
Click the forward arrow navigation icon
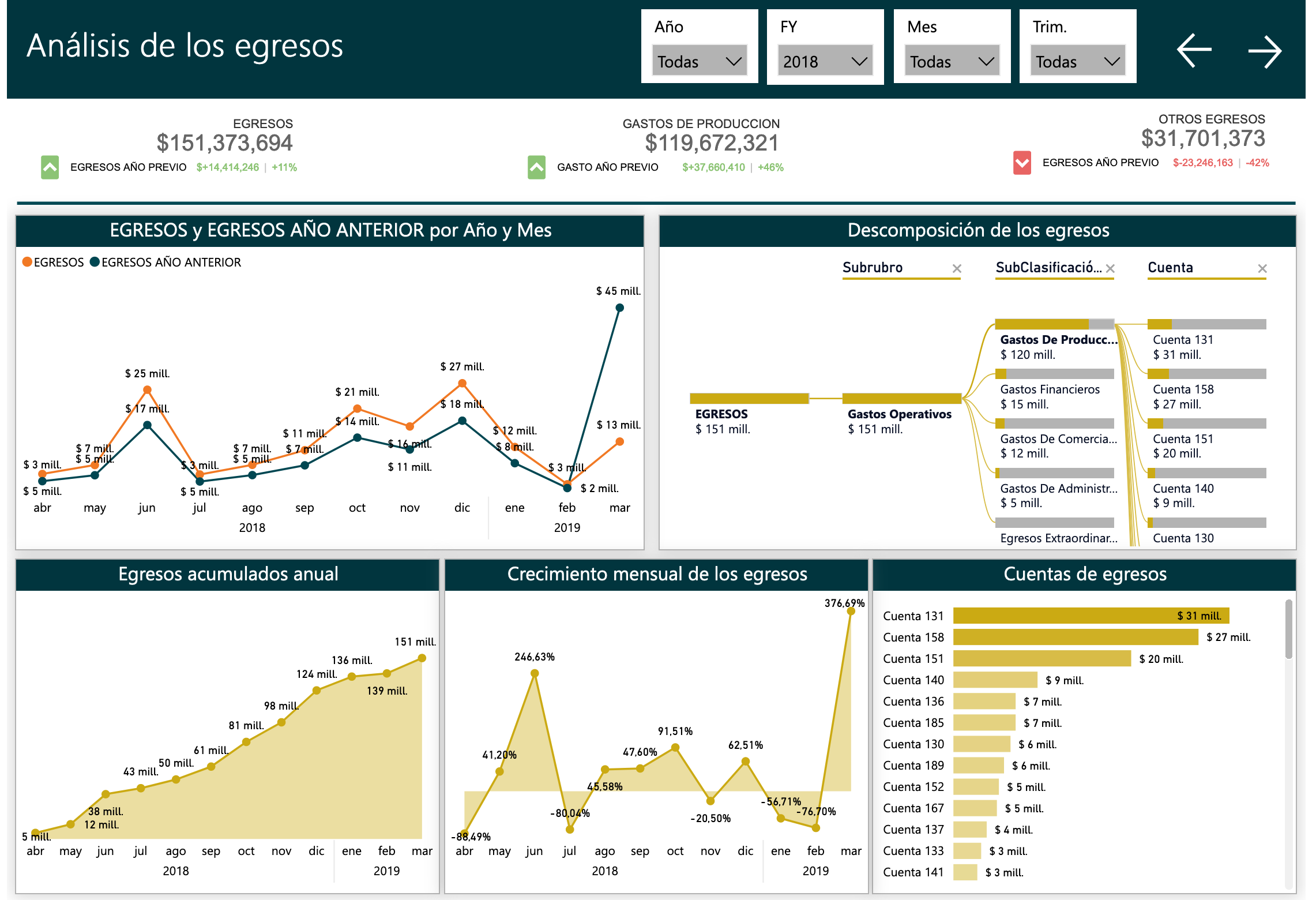coord(1265,52)
